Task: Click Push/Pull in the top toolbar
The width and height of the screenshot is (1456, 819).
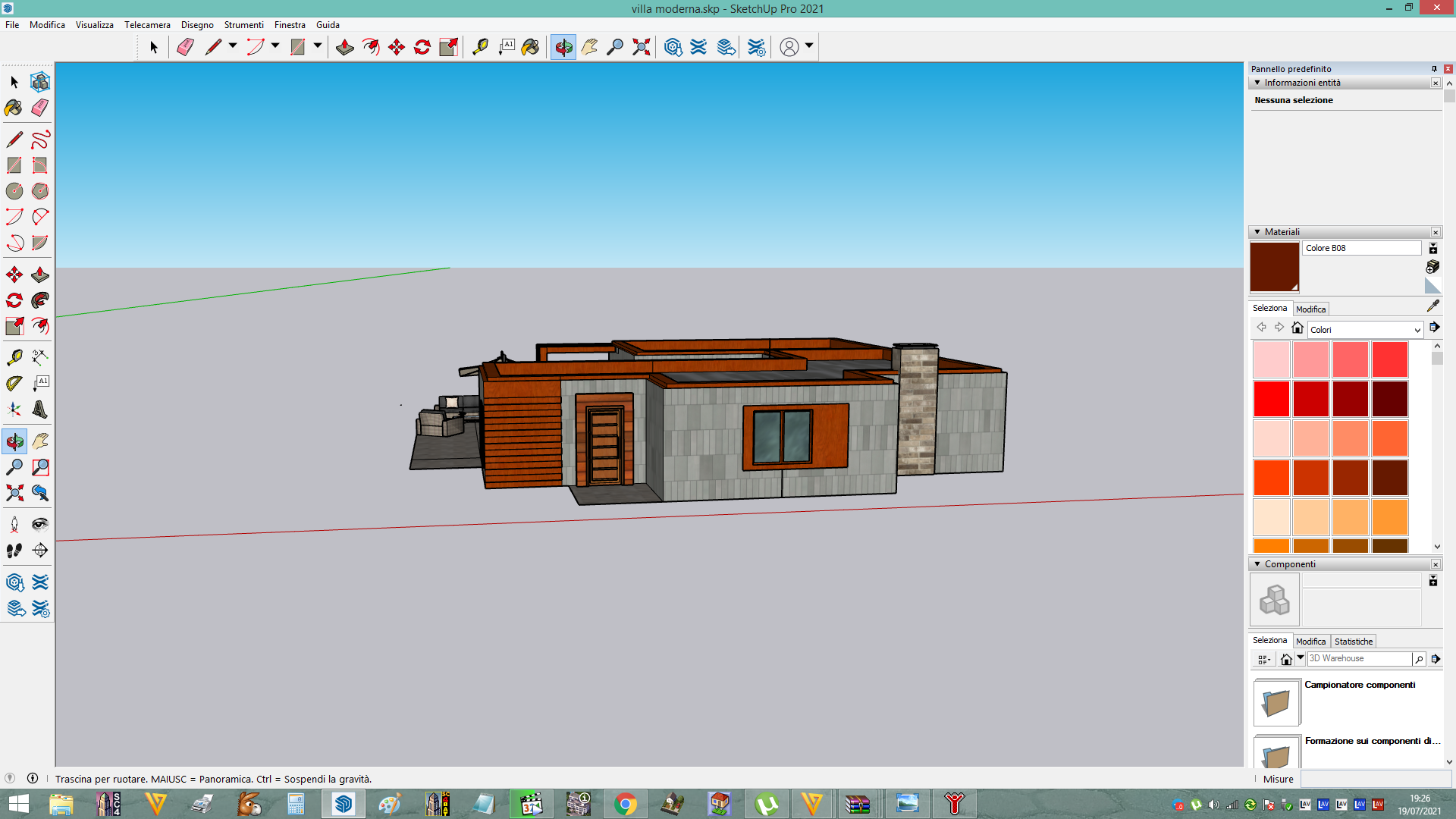Action: 345,47
